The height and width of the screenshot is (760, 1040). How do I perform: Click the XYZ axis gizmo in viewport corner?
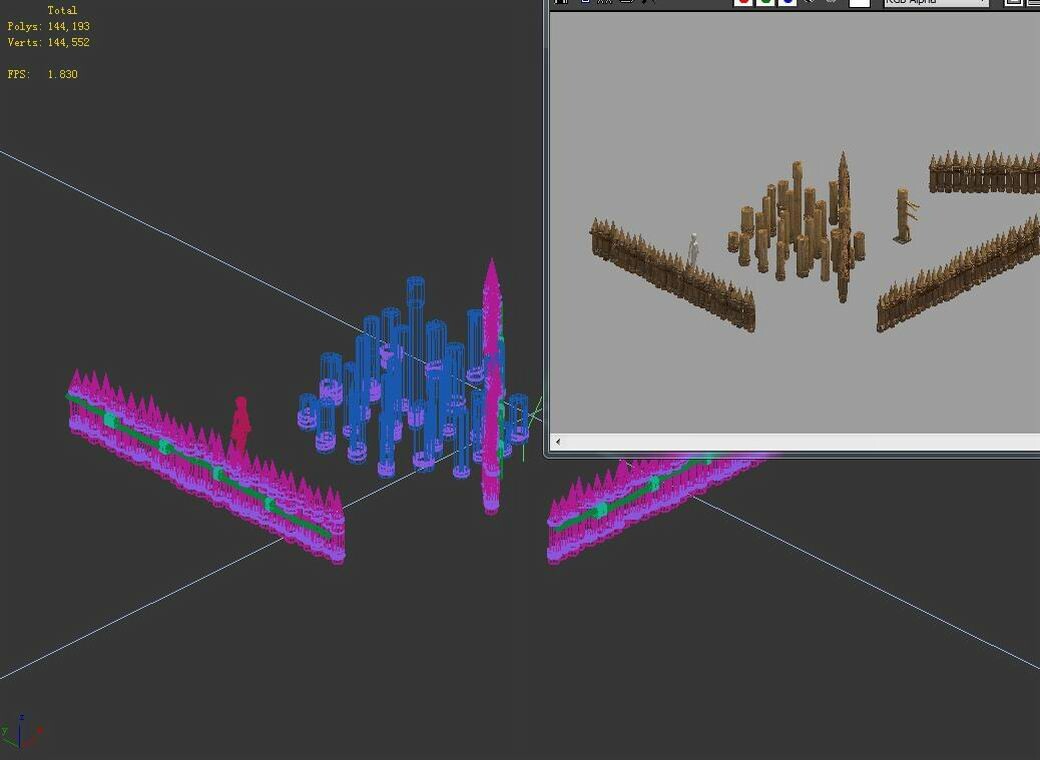(x=21, y=731)
